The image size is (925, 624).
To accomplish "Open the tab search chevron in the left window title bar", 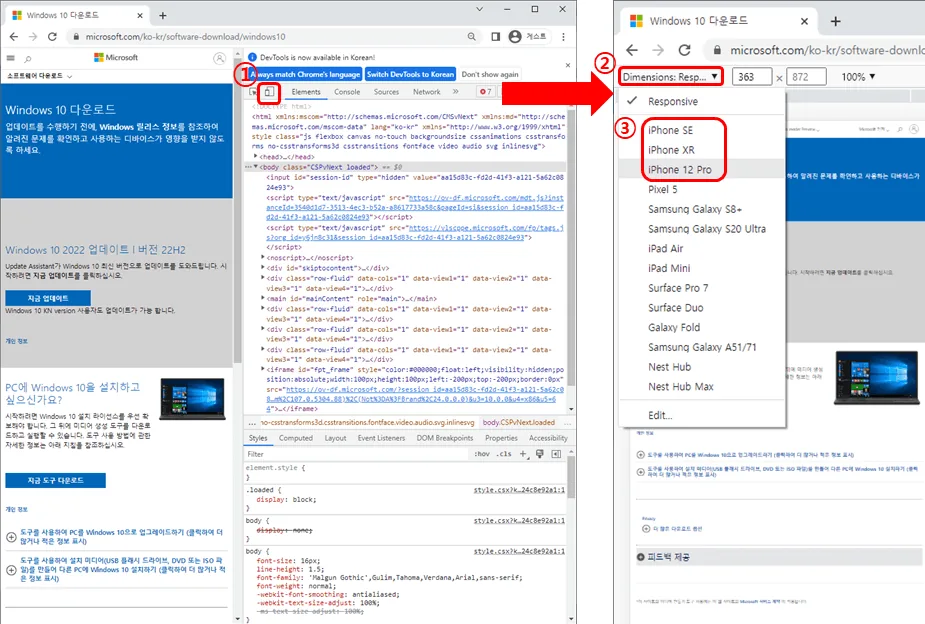I will 480,9.
